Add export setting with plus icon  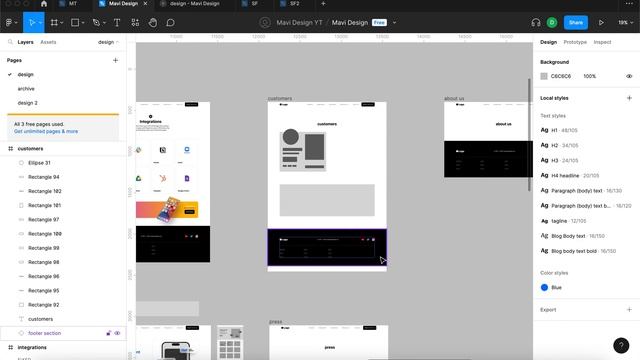pyautogui.click(x=629, y=310)
